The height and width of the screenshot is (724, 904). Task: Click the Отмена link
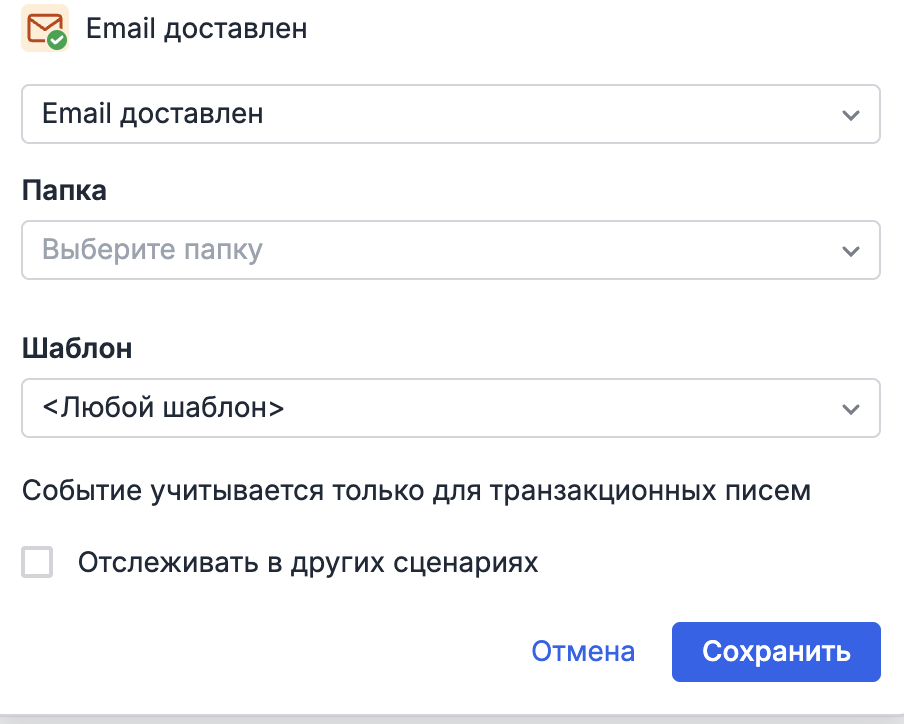(583, 651)
